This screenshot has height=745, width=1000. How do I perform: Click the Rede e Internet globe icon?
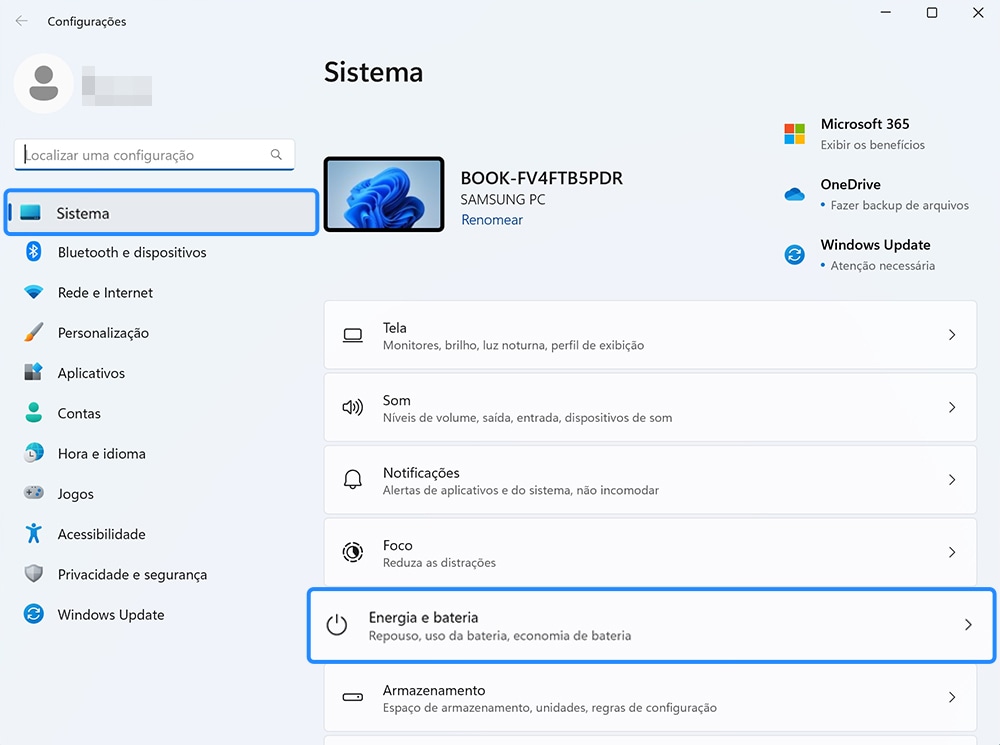pos(34,292)
